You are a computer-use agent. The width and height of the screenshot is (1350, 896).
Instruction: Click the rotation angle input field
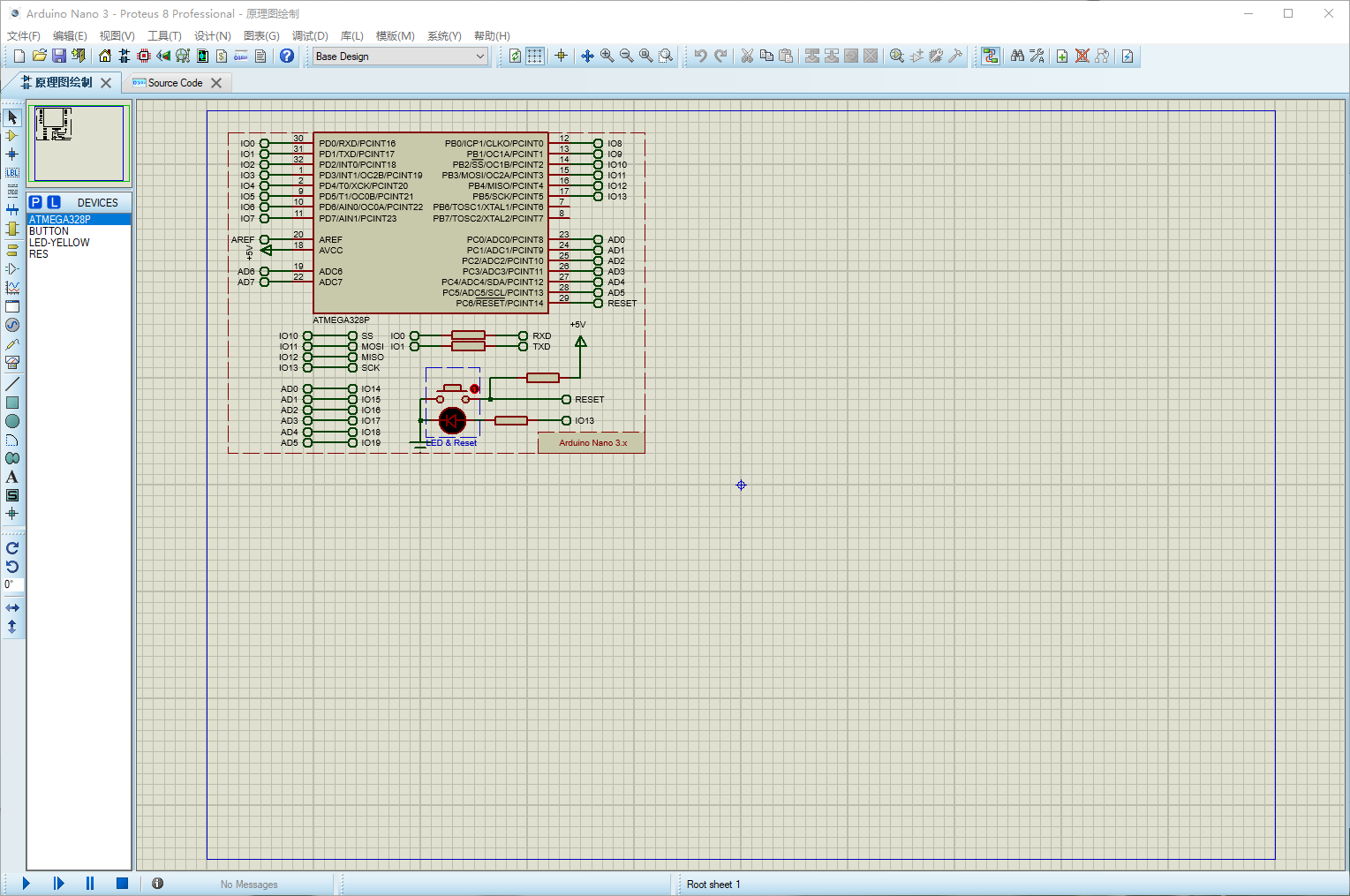13,584
